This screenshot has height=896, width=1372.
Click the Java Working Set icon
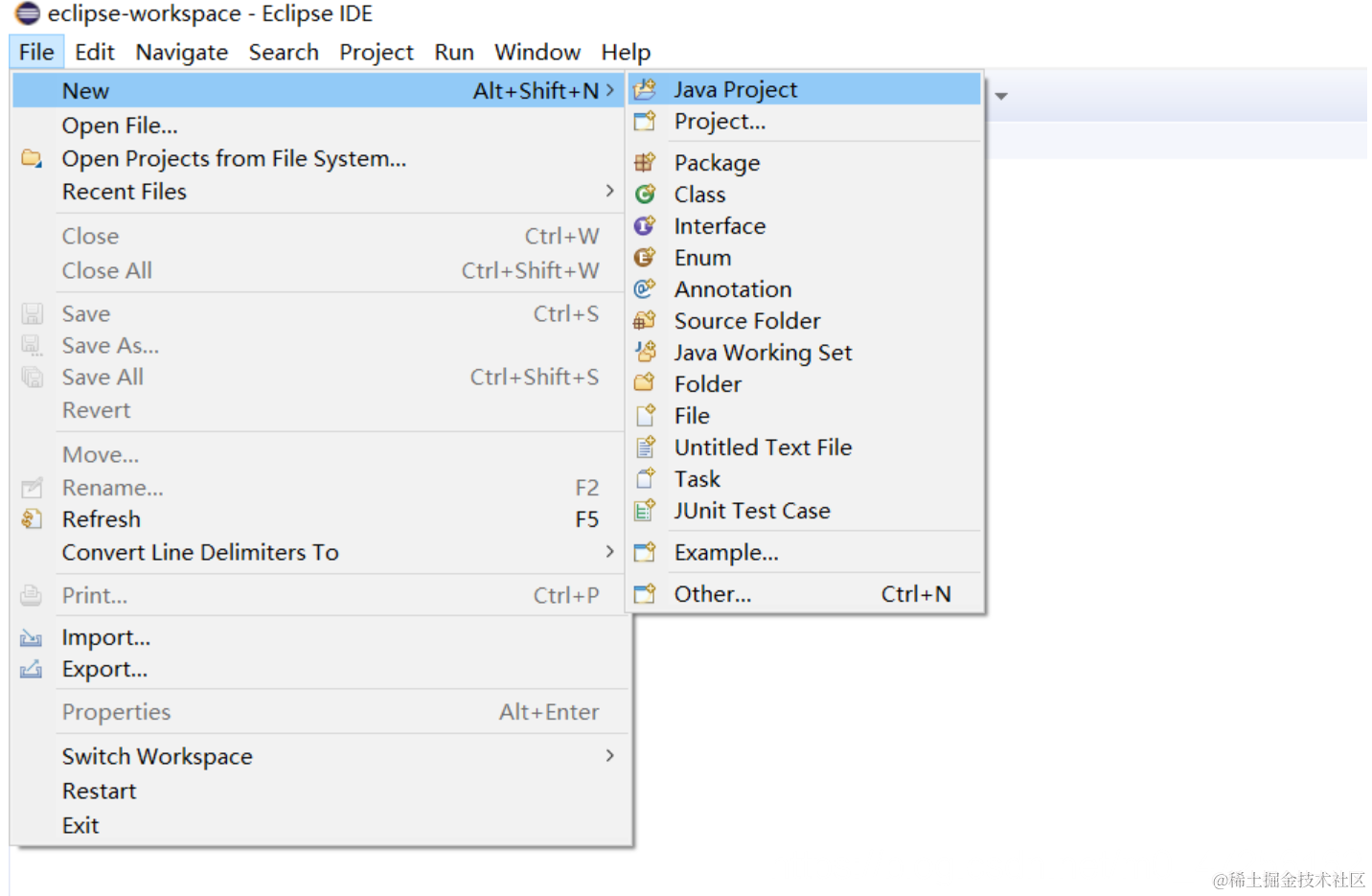(x=645, y=352)
